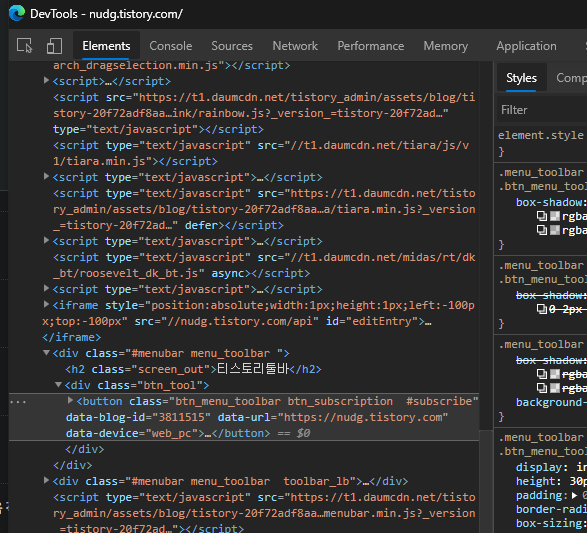Click the data-blog-id "3811515" attribute
The width and height of the screenshot is (587, 533).
pos(138,417)
